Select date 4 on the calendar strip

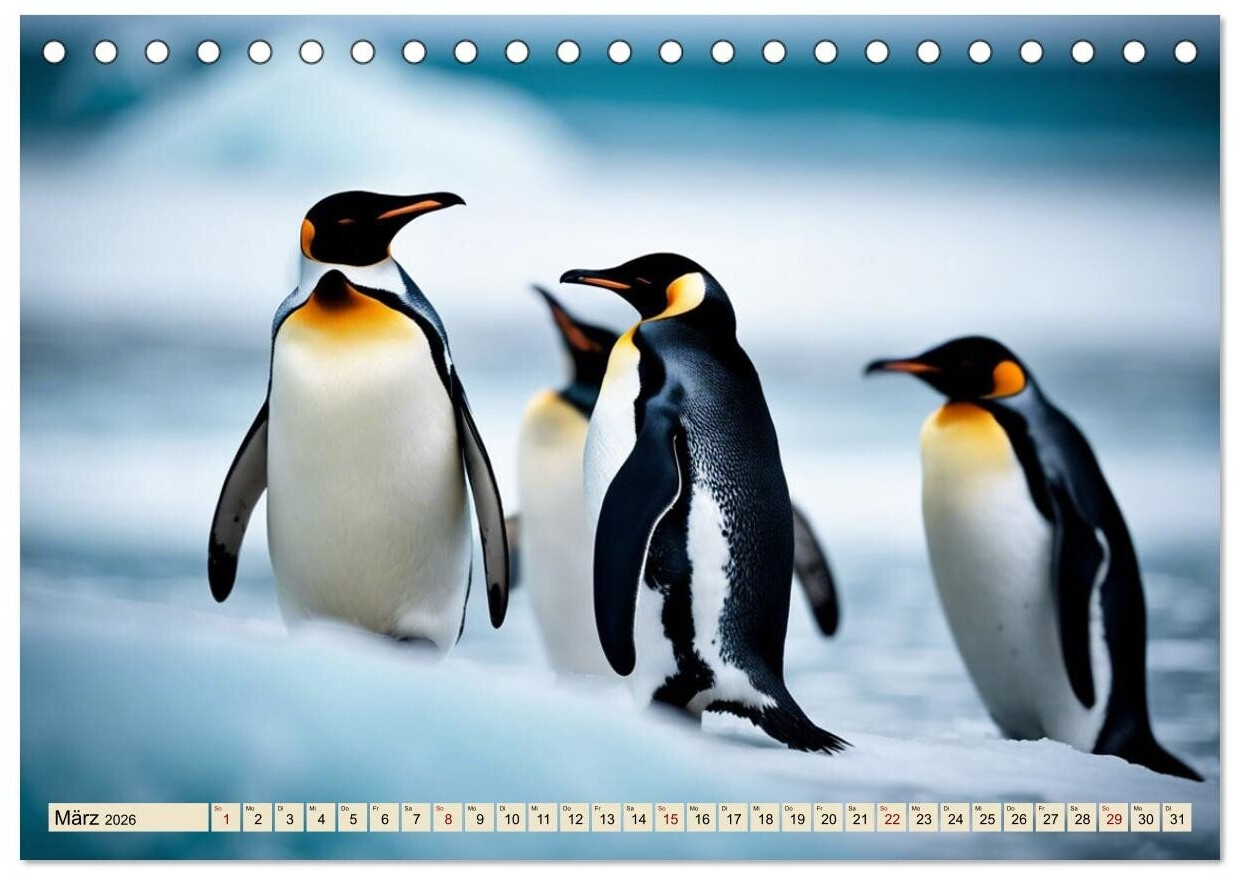point(321,818)
